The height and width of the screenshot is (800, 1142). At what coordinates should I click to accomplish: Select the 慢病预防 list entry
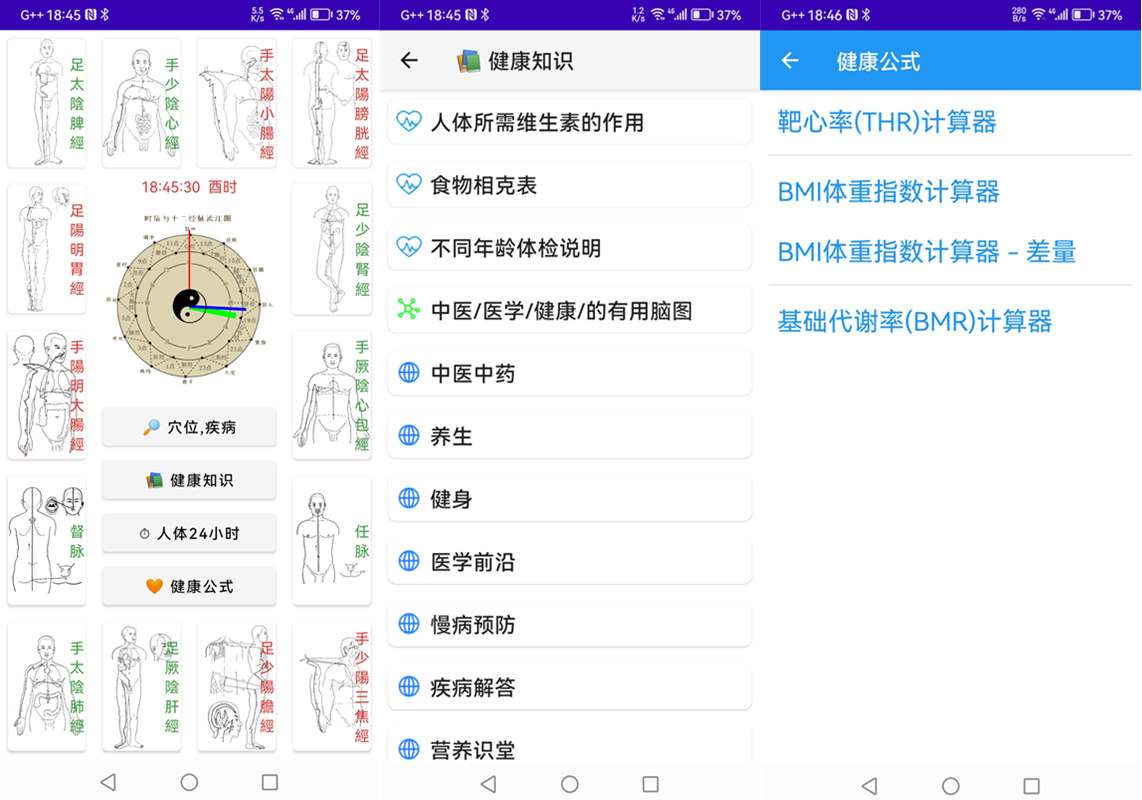[569, 625]
